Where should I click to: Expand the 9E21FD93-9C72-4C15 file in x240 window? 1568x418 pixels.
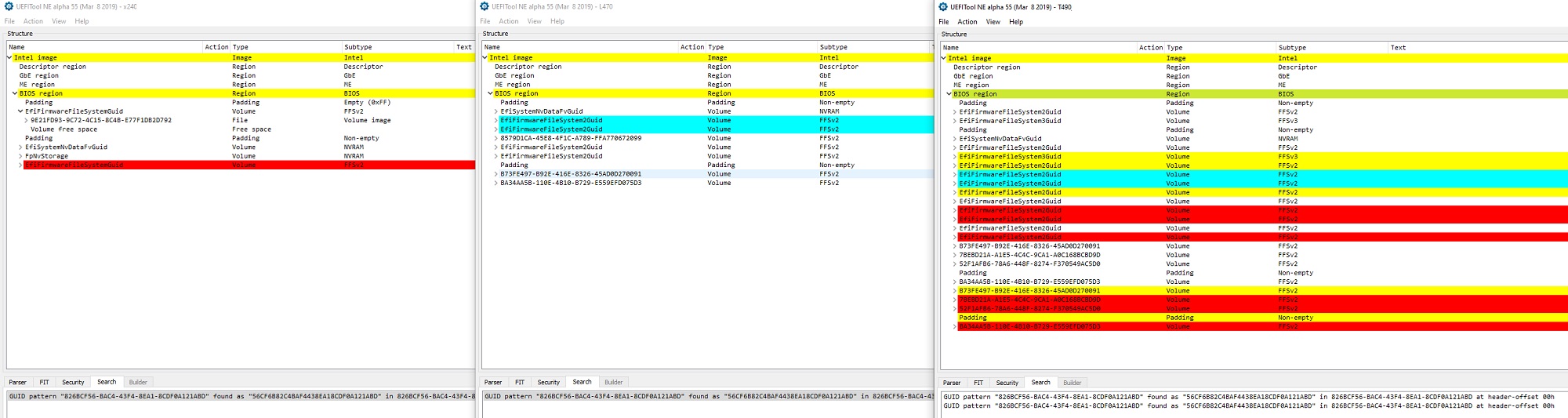(x=26, y=120)
